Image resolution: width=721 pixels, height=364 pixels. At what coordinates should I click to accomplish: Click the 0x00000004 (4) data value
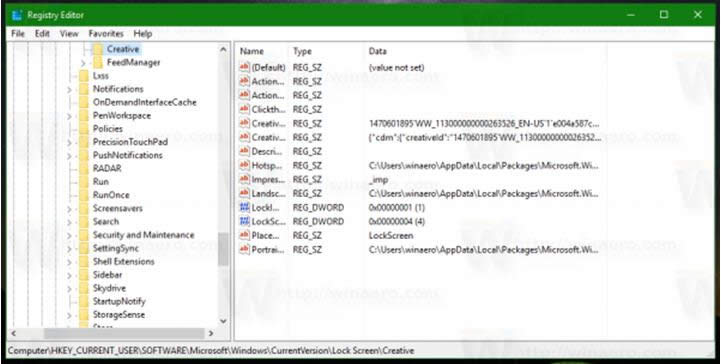tap(397, 222)
